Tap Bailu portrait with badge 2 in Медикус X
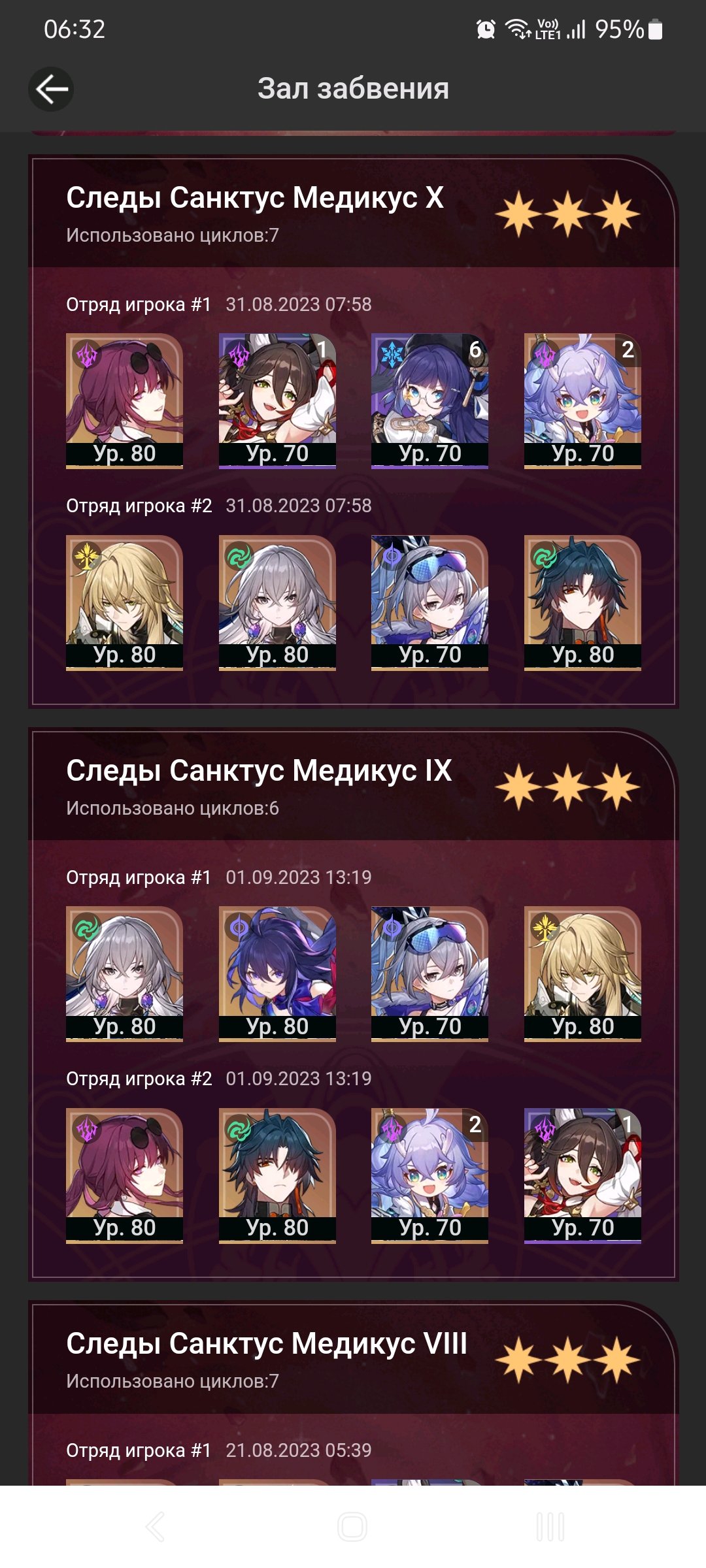This screenshot has height=1568, width=706. pyautogui.click(x=582, y=400)
